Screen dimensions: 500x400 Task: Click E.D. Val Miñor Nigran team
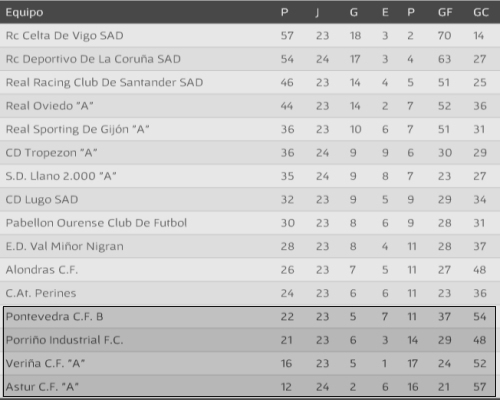65,246
